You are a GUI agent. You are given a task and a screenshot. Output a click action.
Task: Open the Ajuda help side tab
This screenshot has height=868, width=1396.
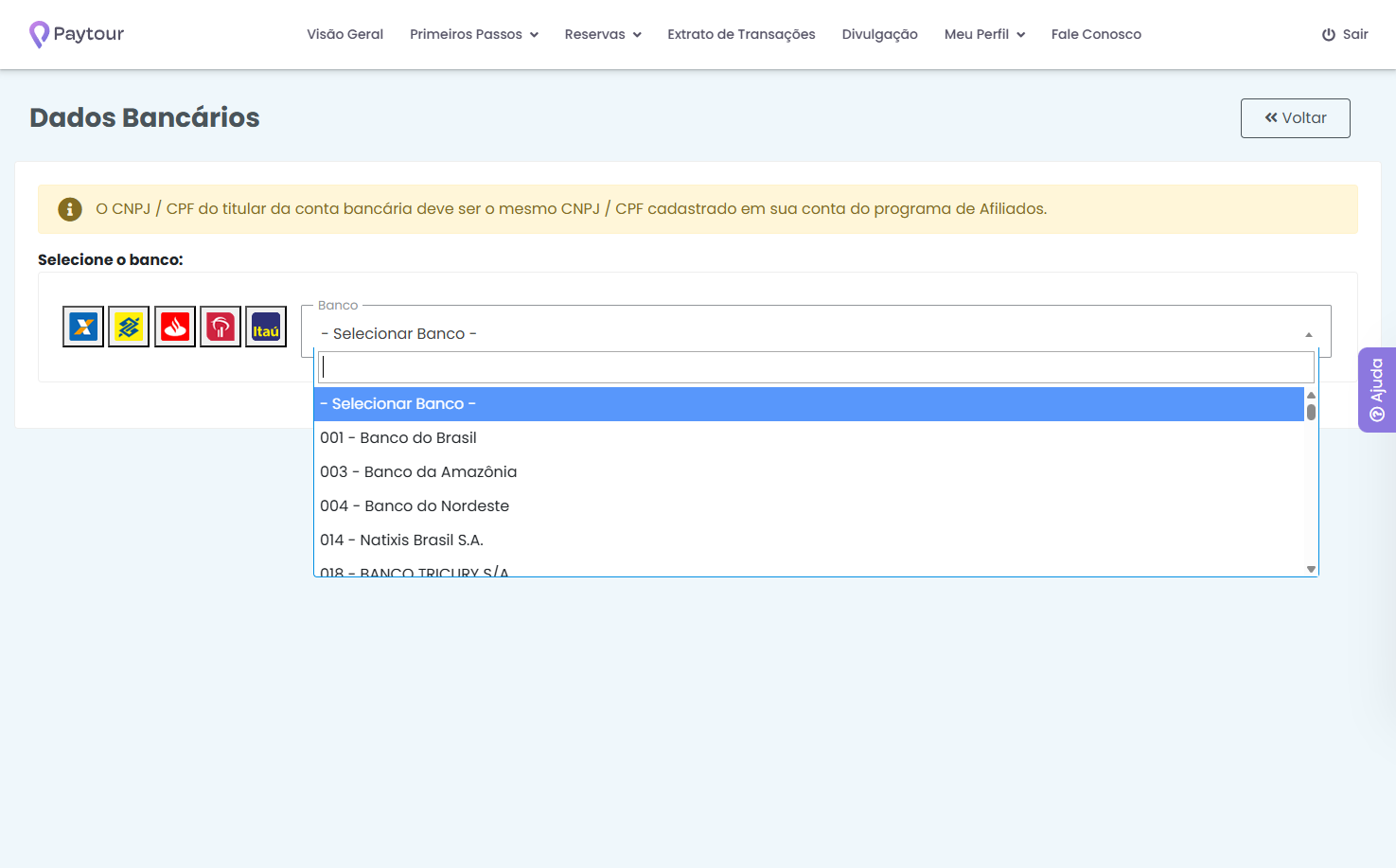1377,390
